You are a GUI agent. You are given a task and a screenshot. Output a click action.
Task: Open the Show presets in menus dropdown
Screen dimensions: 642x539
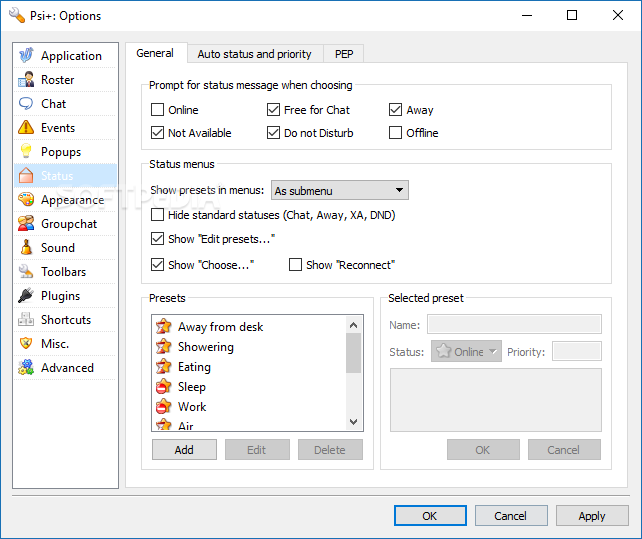[340, 190]
